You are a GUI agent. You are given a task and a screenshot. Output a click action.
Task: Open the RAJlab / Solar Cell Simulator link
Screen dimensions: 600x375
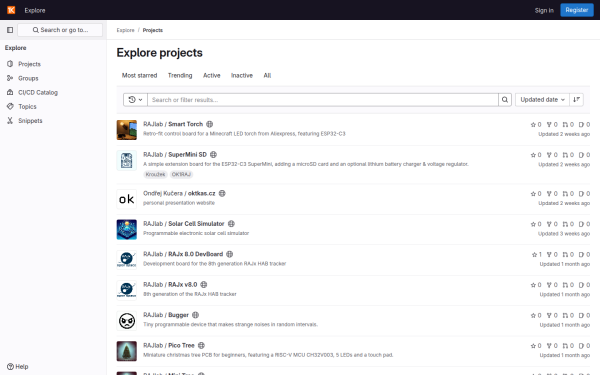[184, 224]
